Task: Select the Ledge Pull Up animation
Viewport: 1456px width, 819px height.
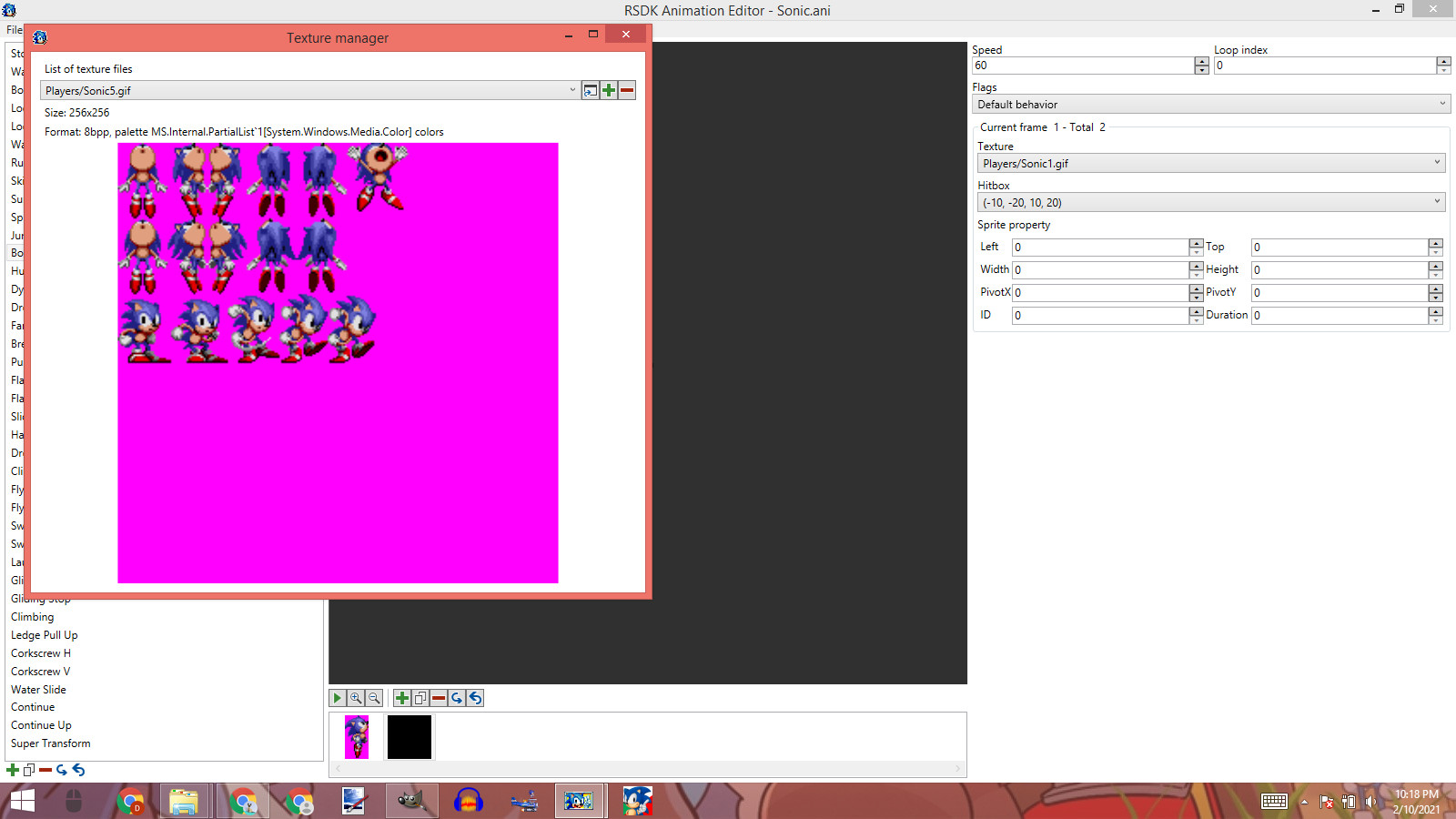Action: point(45,635)
